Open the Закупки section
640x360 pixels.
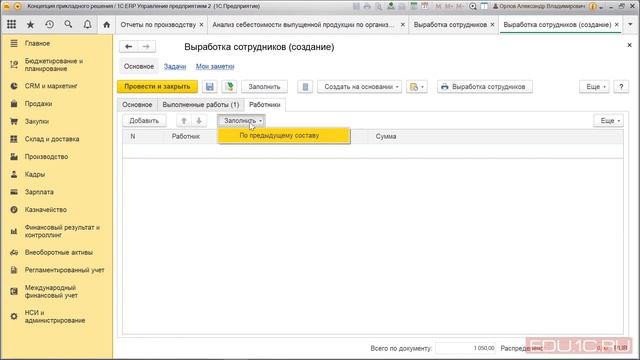(37, 121)
